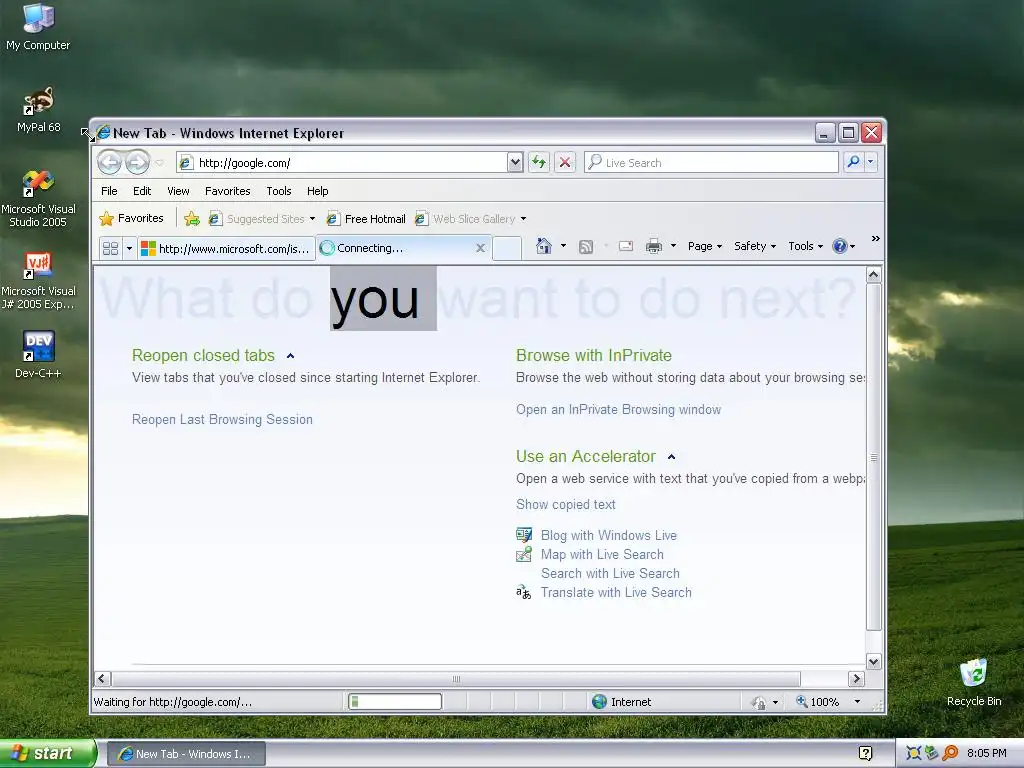The image size is (1024, 768).
Task: Open the File menu
Action: pyautogui.click(x=109, y=191)
